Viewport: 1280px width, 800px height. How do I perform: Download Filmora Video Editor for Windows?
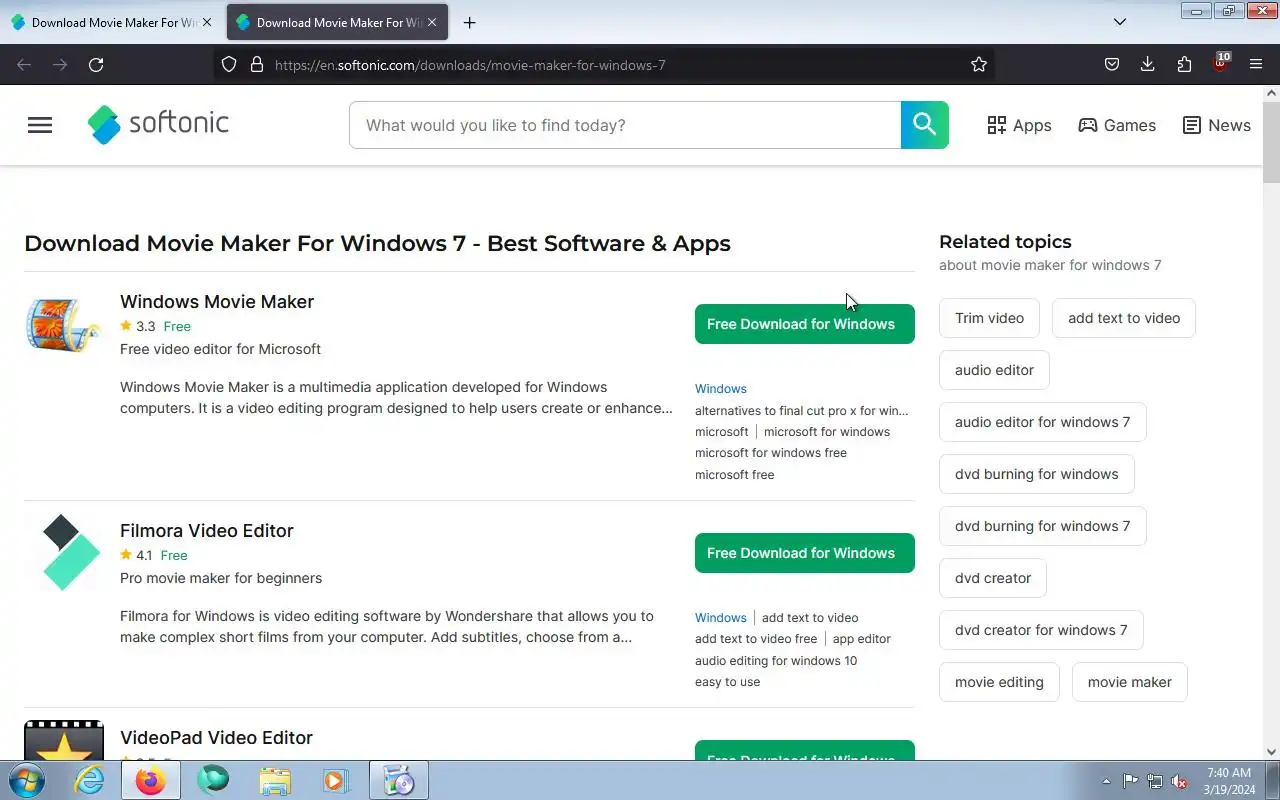pyautogui.click(x=805, y=553)
